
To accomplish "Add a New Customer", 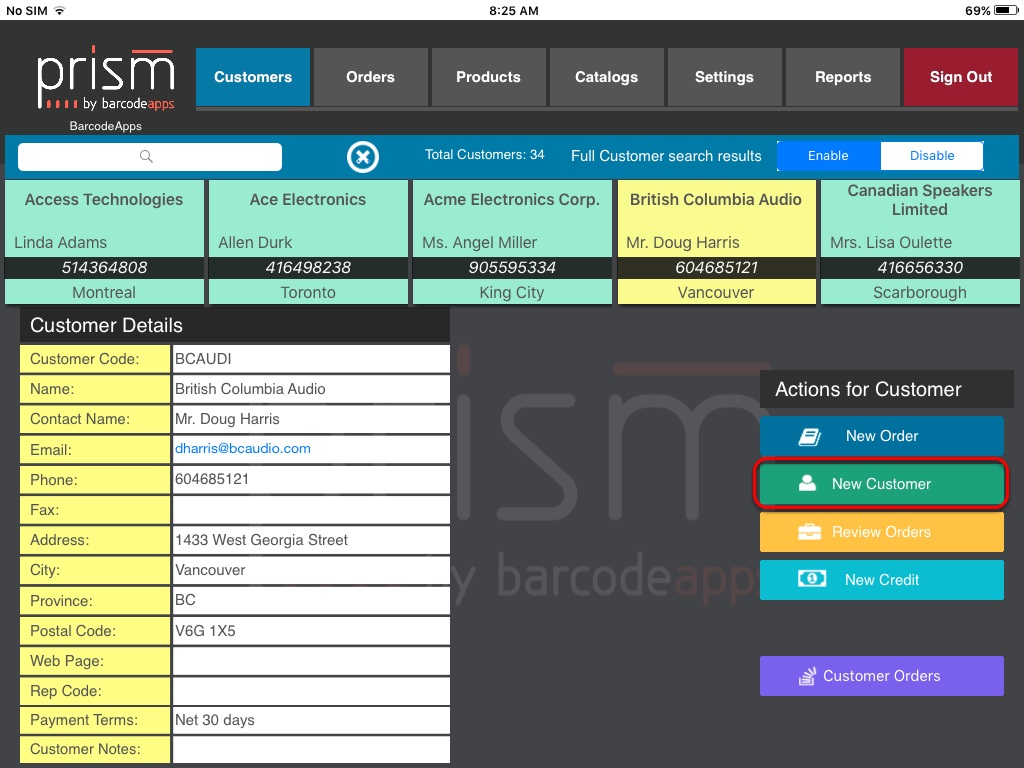I will [x=882, y=484].
